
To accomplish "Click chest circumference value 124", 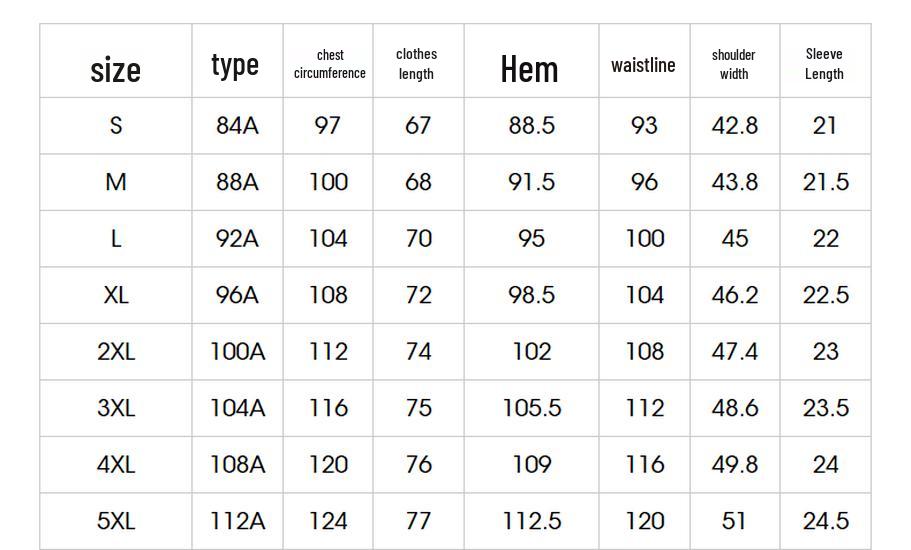I will [x=328, y=521].
